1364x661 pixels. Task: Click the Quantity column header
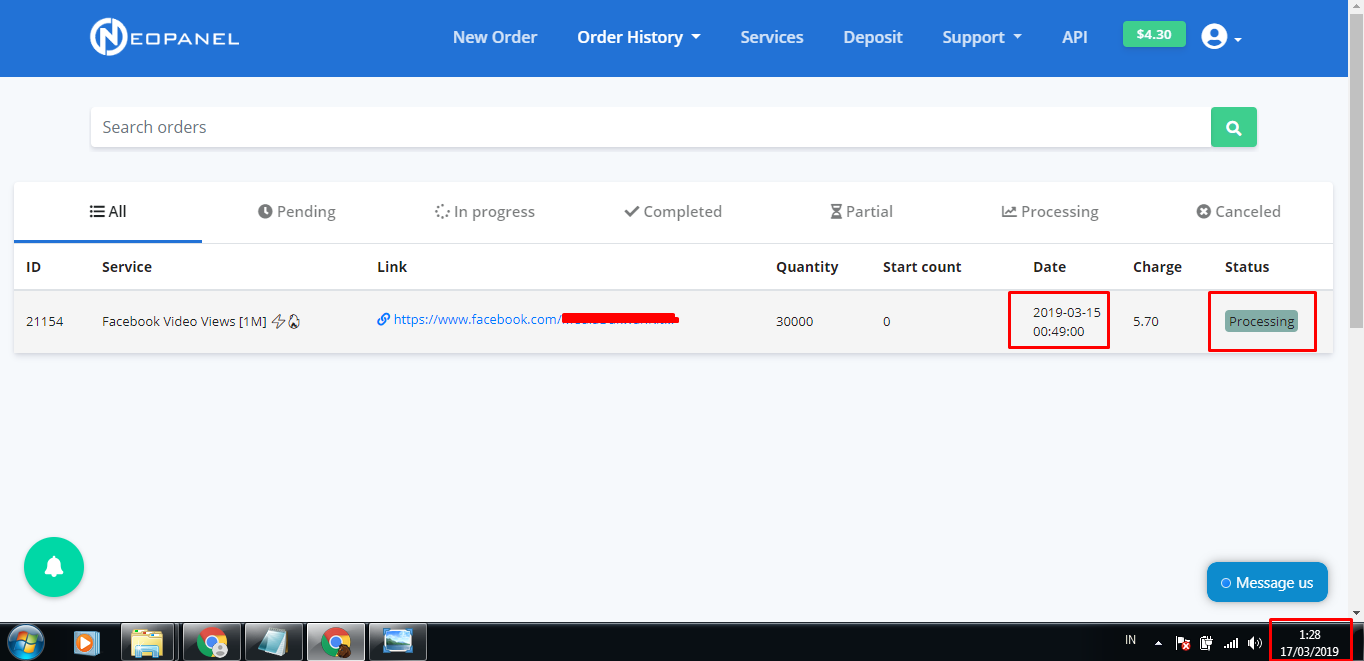807,267
